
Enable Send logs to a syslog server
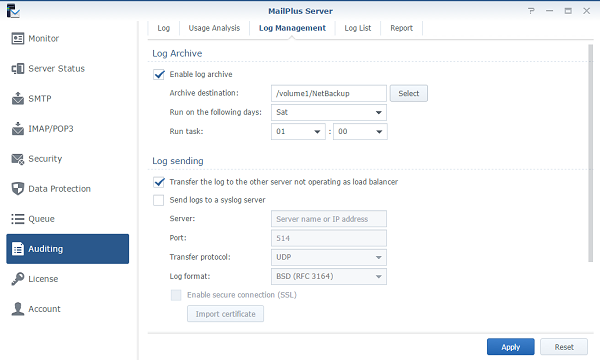point(159,200)
